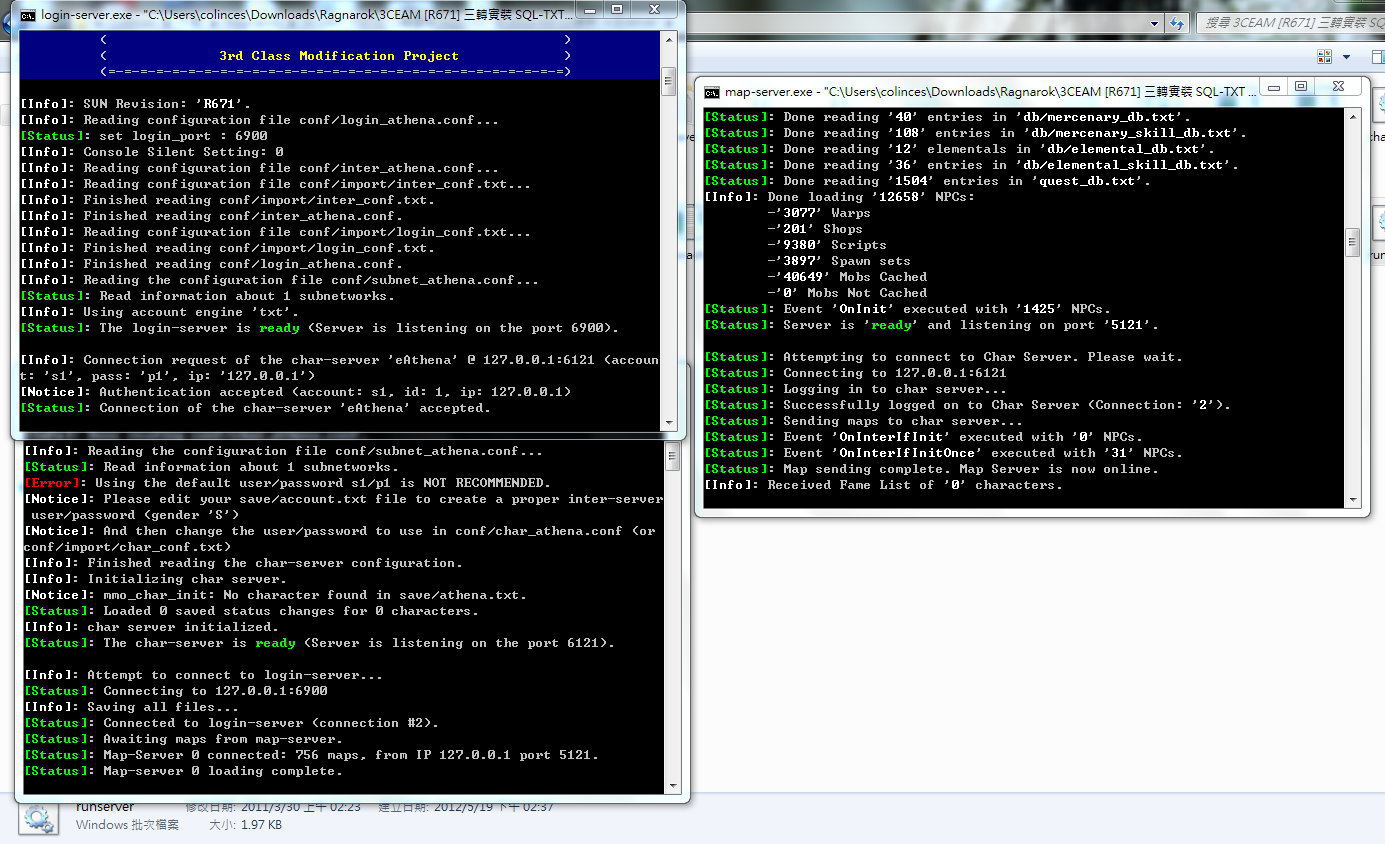This screenshot has height=844, width=1385.
Task: Click map-server scrollbar down arrow
Action: [x=1352, y=500]
